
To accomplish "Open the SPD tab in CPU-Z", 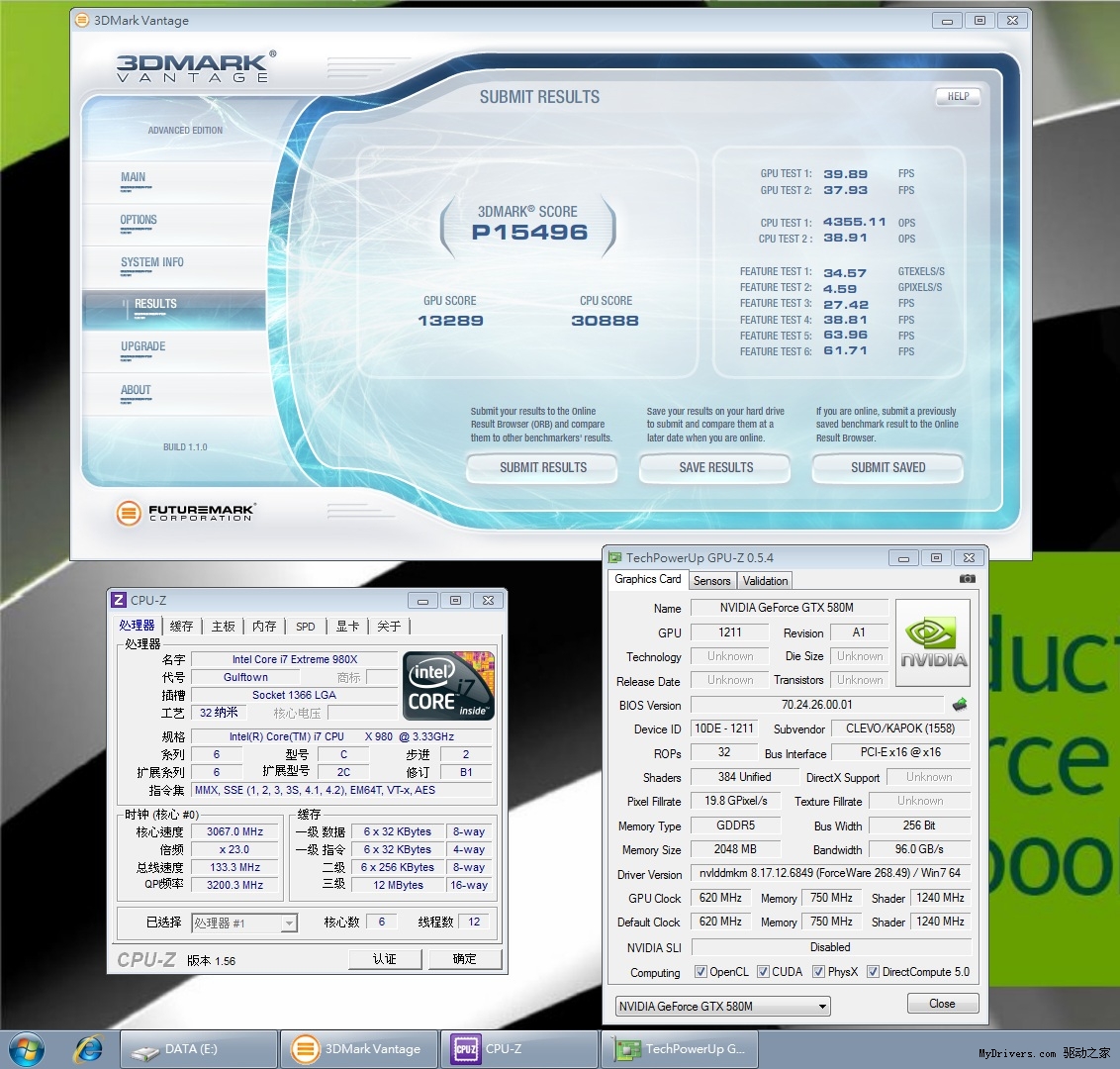I will coord(306,627).
